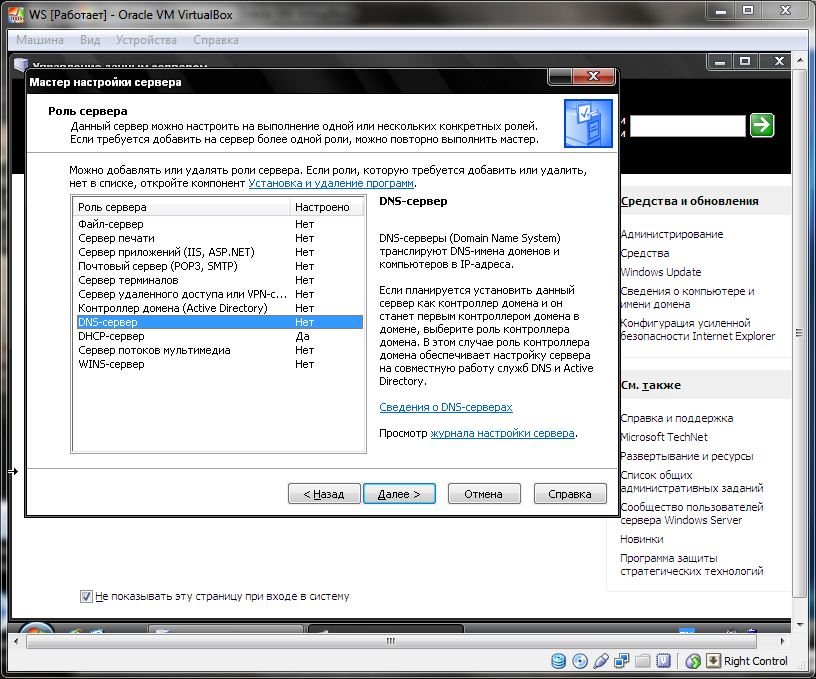The height and width of the screenshot is (679, 816).
Task: Open Конфигурация усиленной безопасности Internet Explorer
Action: tap(698, 329)
